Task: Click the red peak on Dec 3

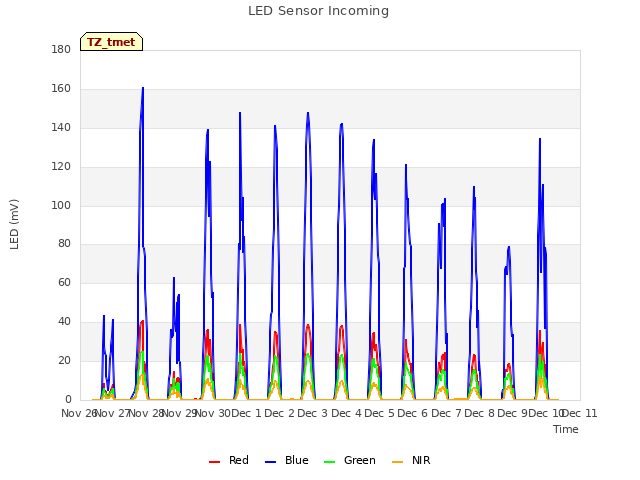Action: click(x=308, y=325)
